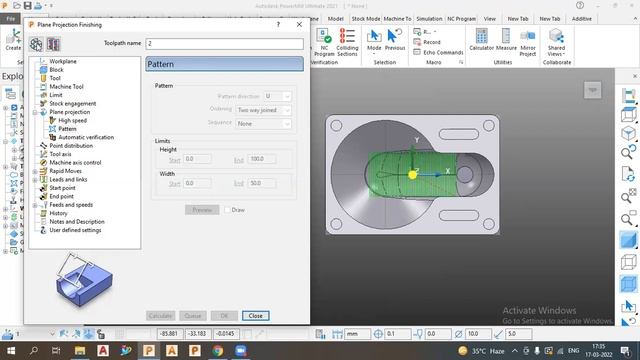Image resolution: width=640 pixels, height=360 pixels.
Task: Open the View ribbon tab
Action: pos(489,19)
